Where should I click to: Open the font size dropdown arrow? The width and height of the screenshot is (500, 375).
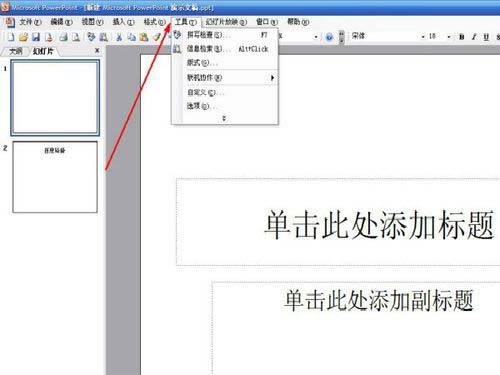coord(449,37)
